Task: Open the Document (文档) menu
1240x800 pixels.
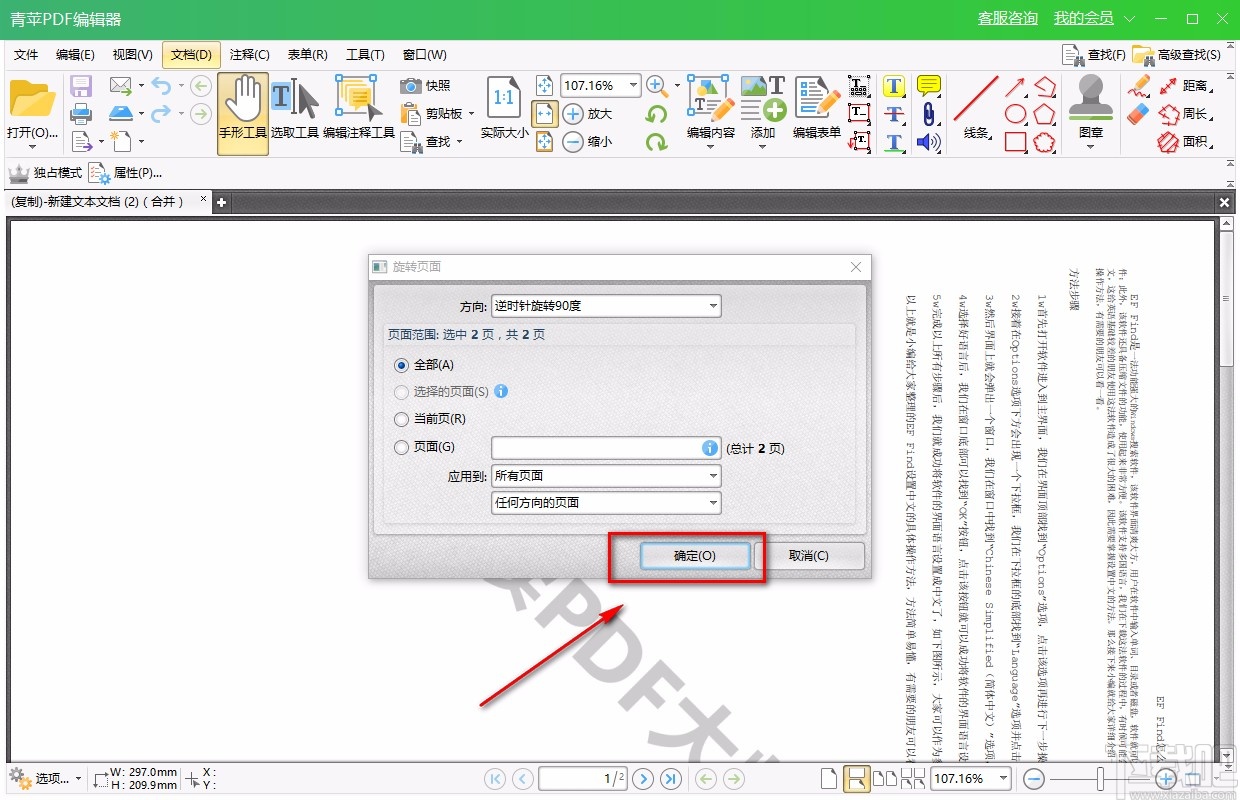Action: [x=191, y=55]
